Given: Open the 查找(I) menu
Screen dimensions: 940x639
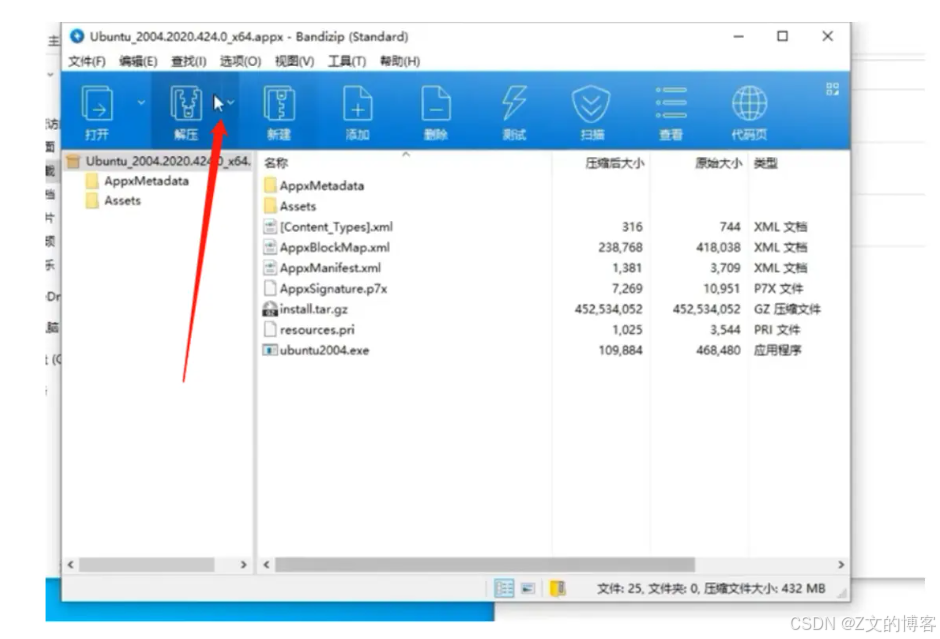Looking at the screenshot, I should click(189, 61).
